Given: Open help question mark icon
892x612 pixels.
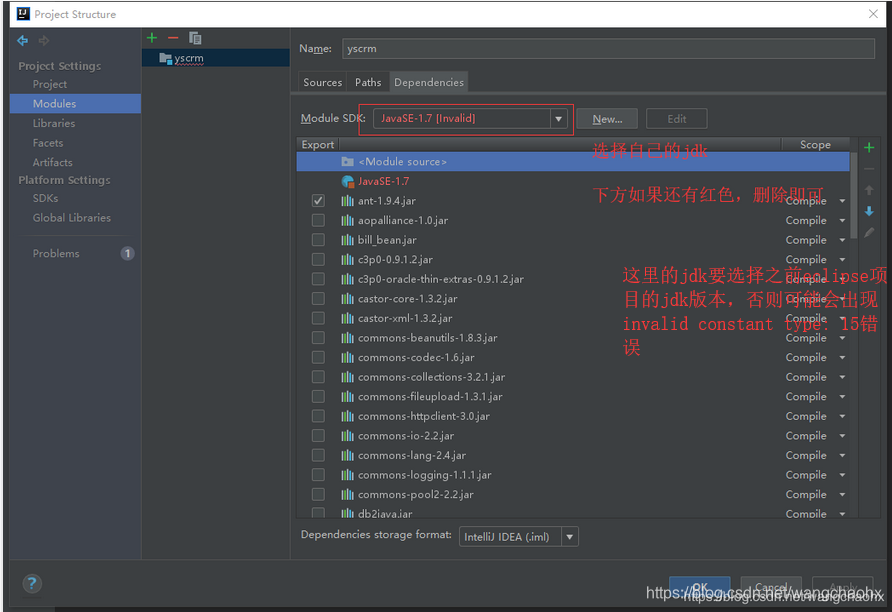Looking at the screenshot, I should coord(32,583).
